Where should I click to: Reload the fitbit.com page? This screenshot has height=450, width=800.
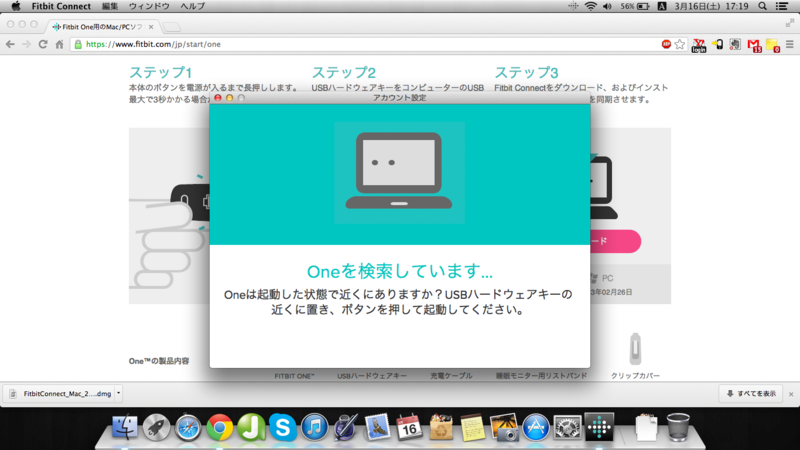point(43,44)
